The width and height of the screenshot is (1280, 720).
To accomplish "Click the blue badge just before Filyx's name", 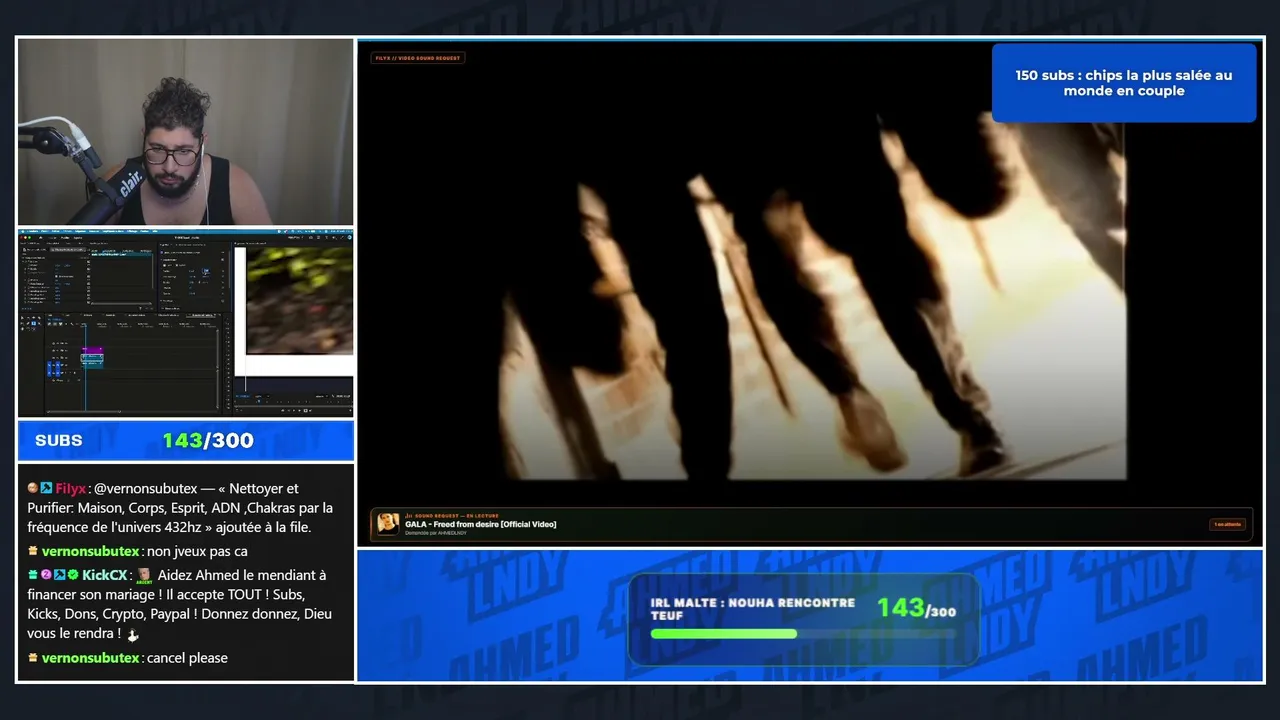I will (46, 489).
